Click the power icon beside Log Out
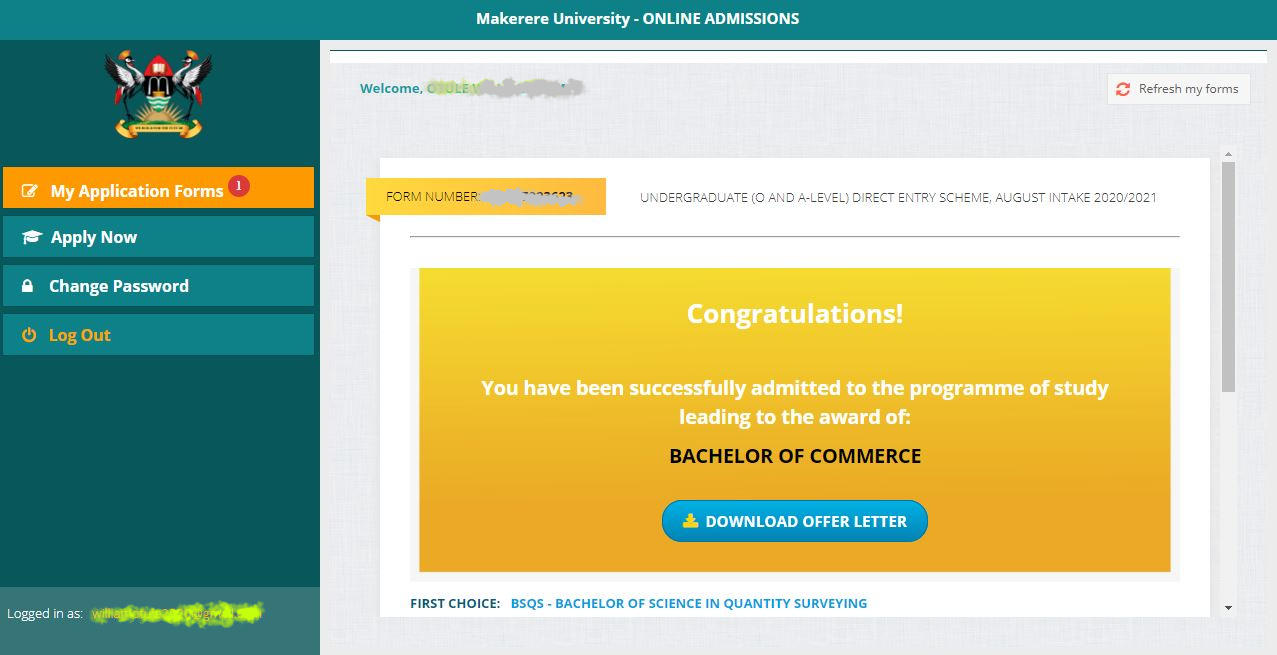The width and height of the screenshot is (1277, 655). [x=29, y=335]
